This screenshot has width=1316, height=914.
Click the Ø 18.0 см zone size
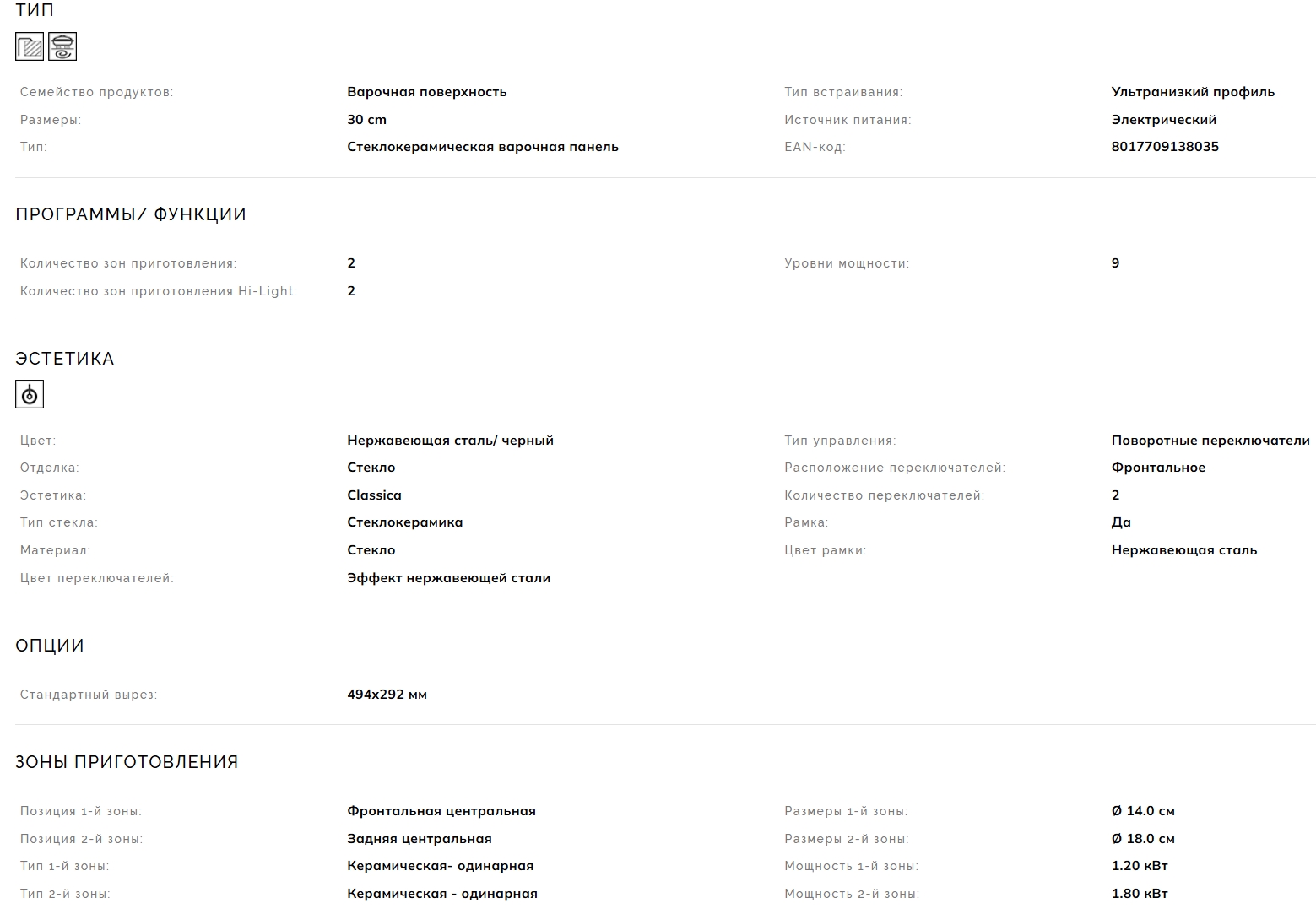pos(1143,839)
